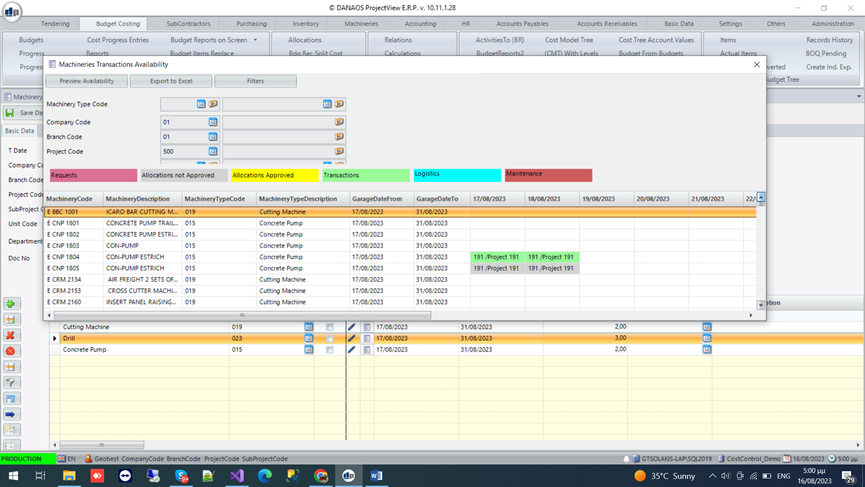865x487 pixels.
Task: Open the Machineries ribbon tab
Action: click(361, 24)
